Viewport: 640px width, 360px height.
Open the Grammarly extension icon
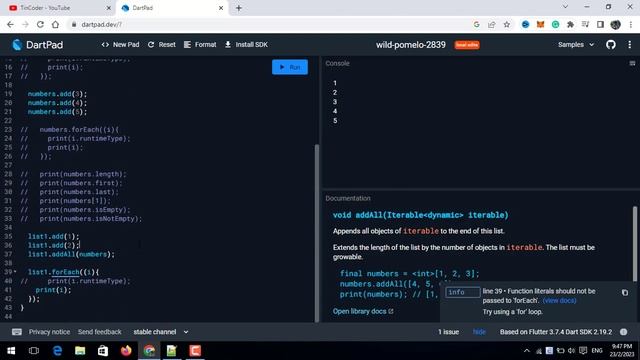click(556, 24)
